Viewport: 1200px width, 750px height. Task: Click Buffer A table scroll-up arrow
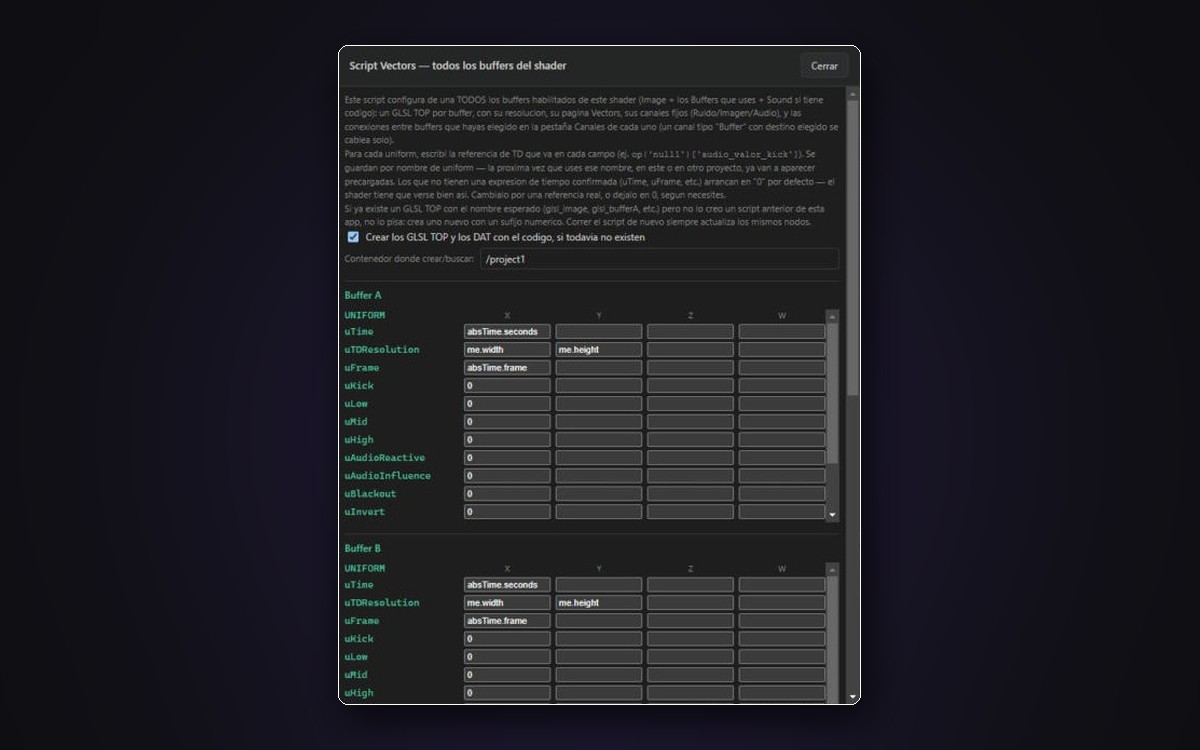833,316
